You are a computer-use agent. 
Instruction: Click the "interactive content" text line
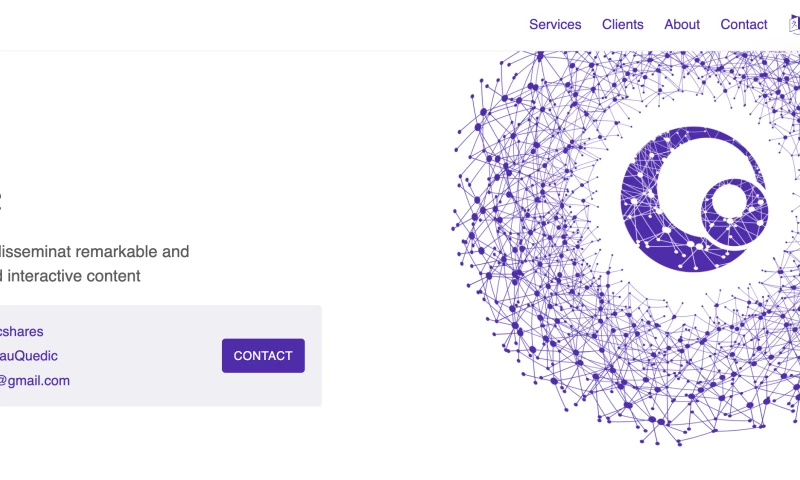pyautogui.click(x=74, y=276)
